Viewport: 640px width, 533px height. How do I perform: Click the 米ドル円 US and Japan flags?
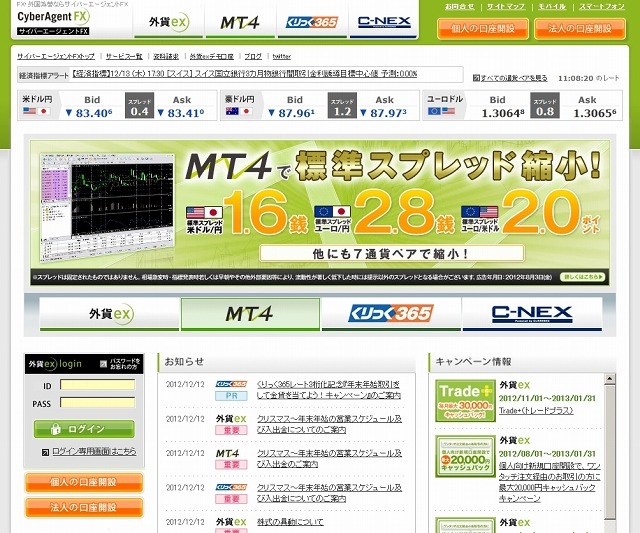click(36, 111)
